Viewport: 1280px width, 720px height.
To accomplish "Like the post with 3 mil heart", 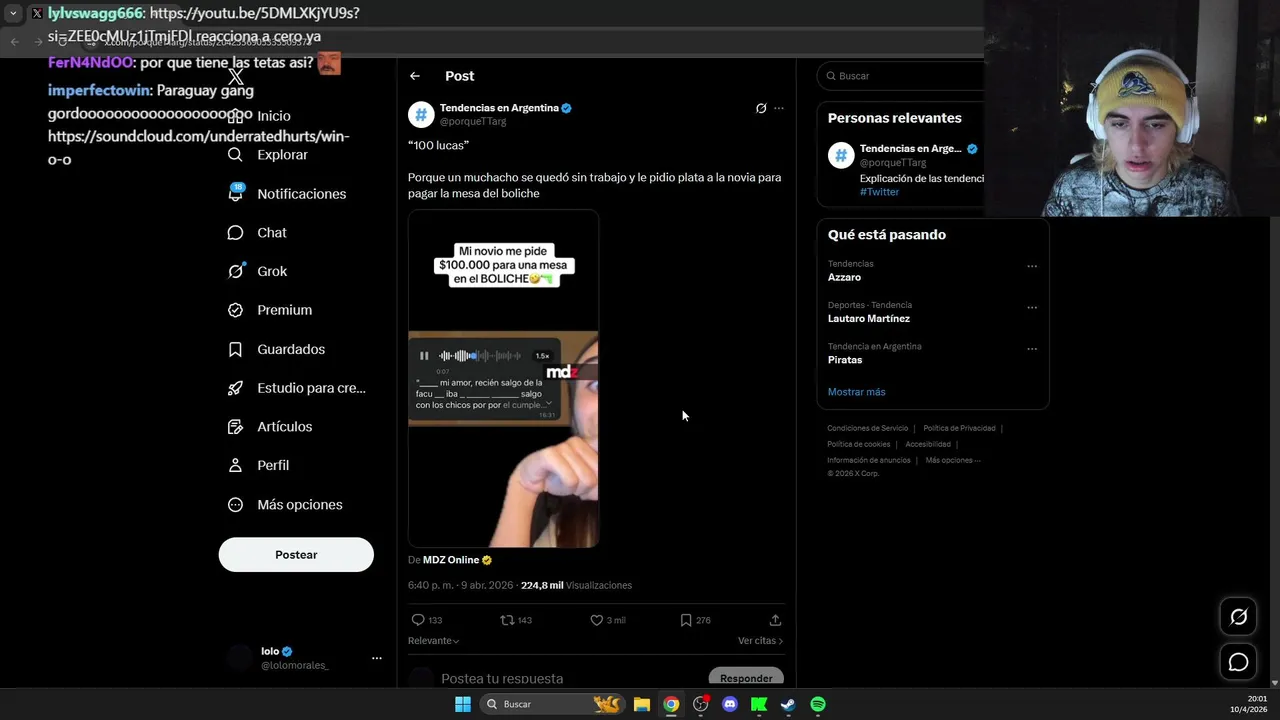I will pos(596,620).
